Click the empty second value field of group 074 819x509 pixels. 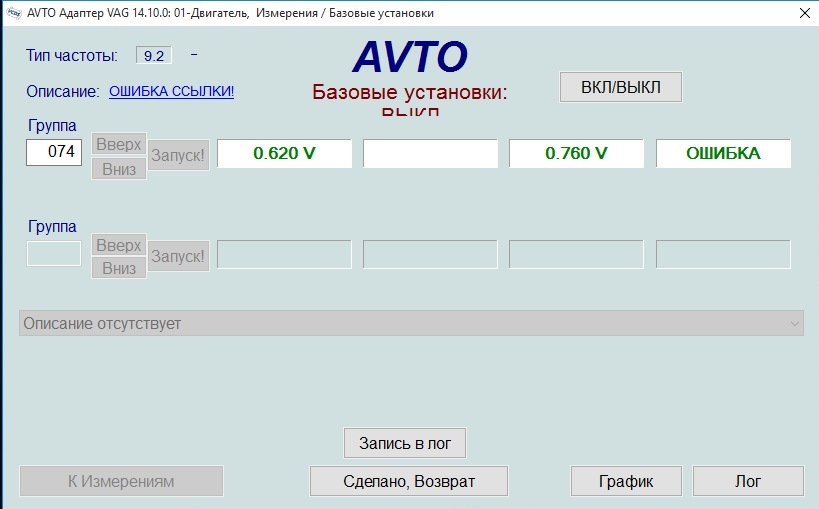click(430, 153)
